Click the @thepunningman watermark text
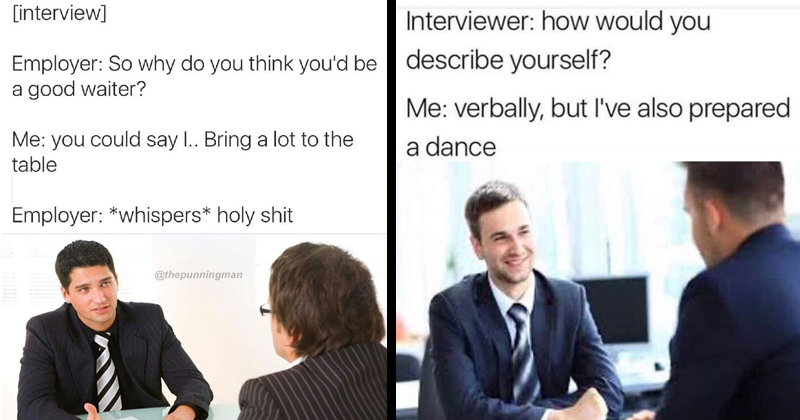The height and width of the screenshot is (420, 800). pyautogui.click(x=198, y=275)
